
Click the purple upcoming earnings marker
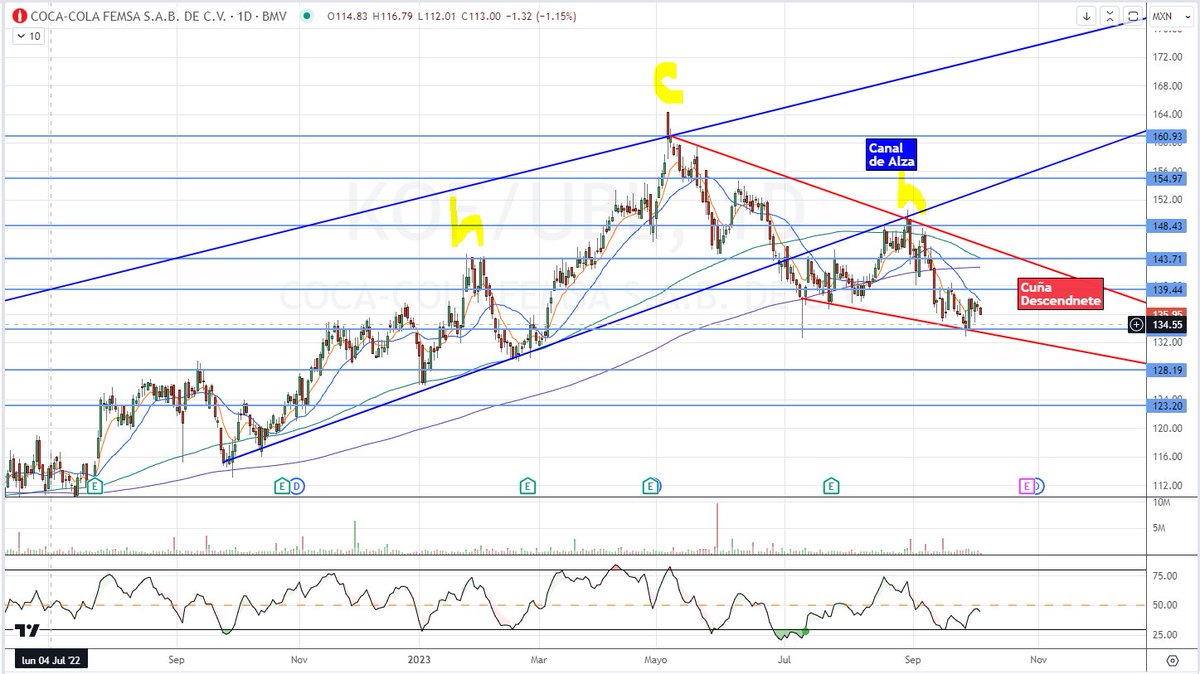pos(1026,486)
